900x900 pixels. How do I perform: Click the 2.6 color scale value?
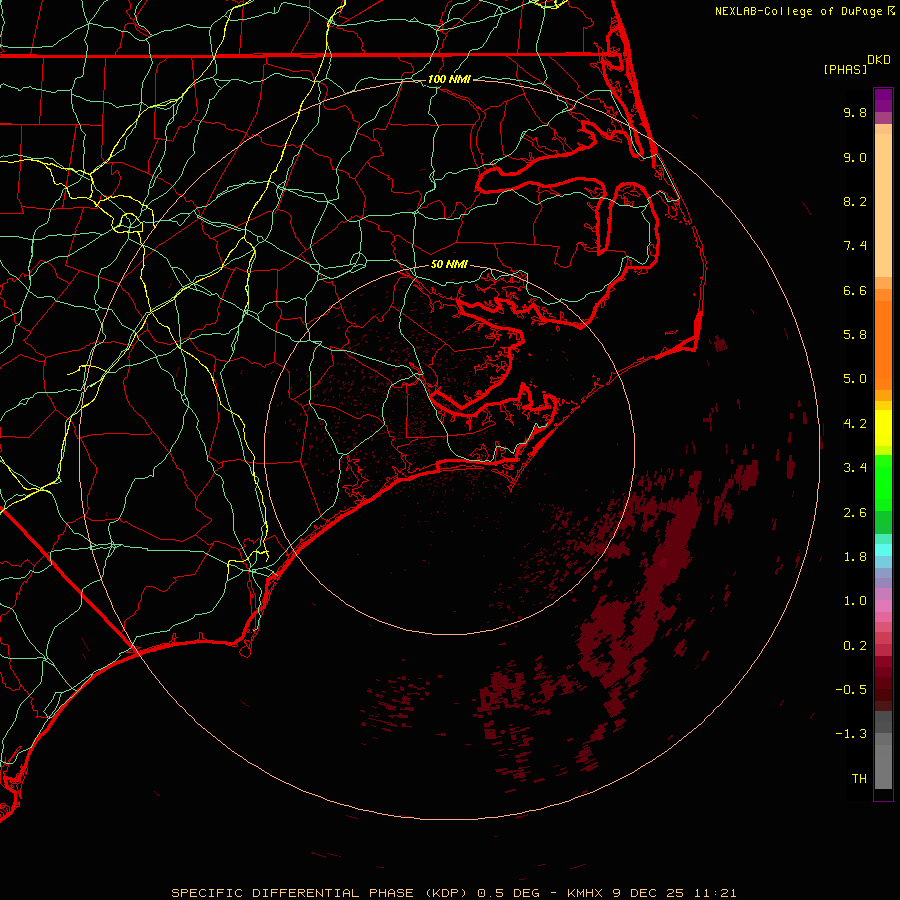click(855, 513)
